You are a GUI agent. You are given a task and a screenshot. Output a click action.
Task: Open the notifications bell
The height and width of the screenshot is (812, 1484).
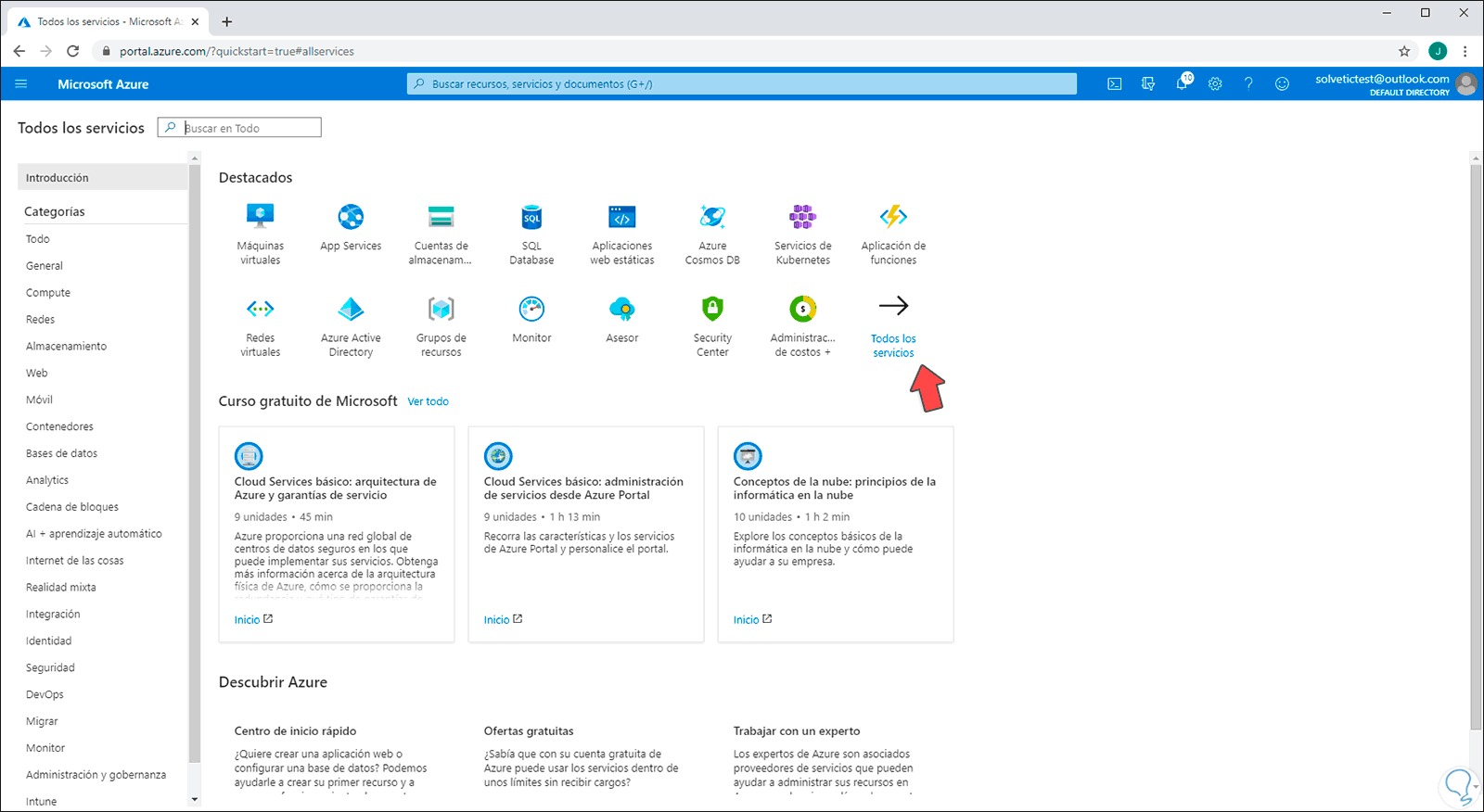[x=1182, y=83]
